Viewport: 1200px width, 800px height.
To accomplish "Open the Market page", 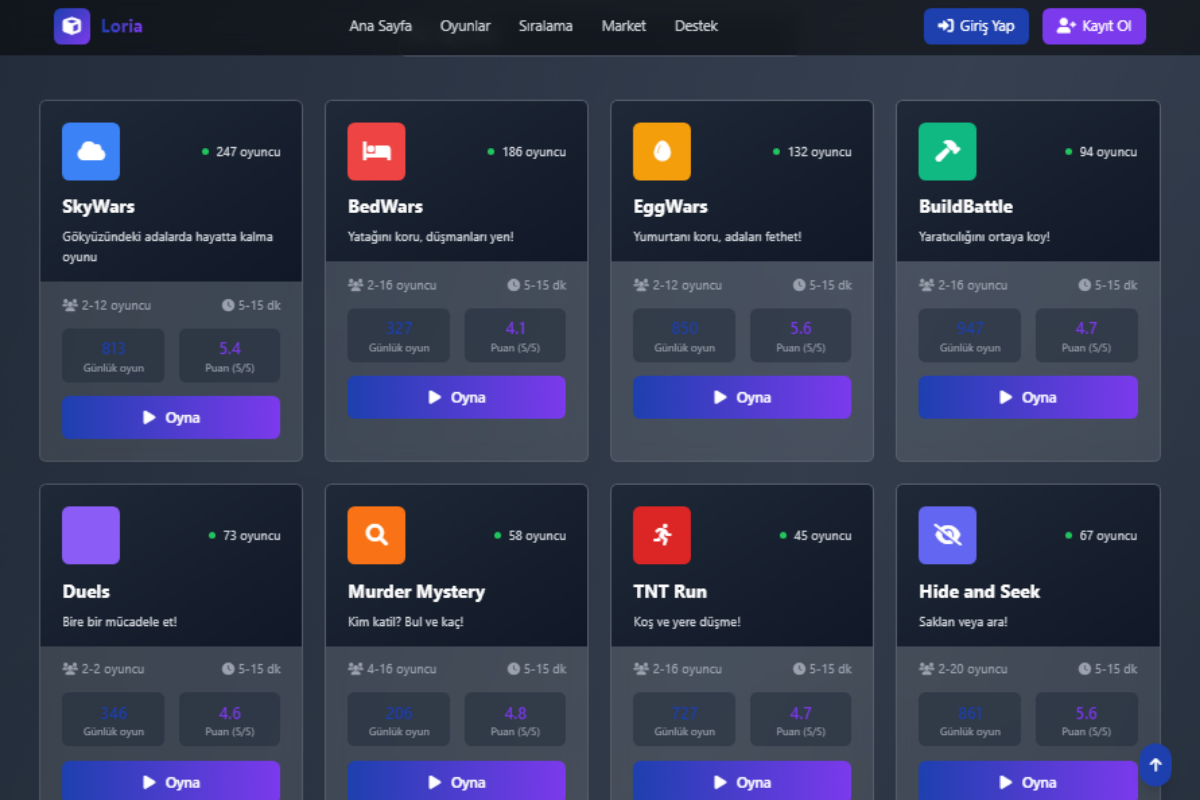I will click(623, 26).
